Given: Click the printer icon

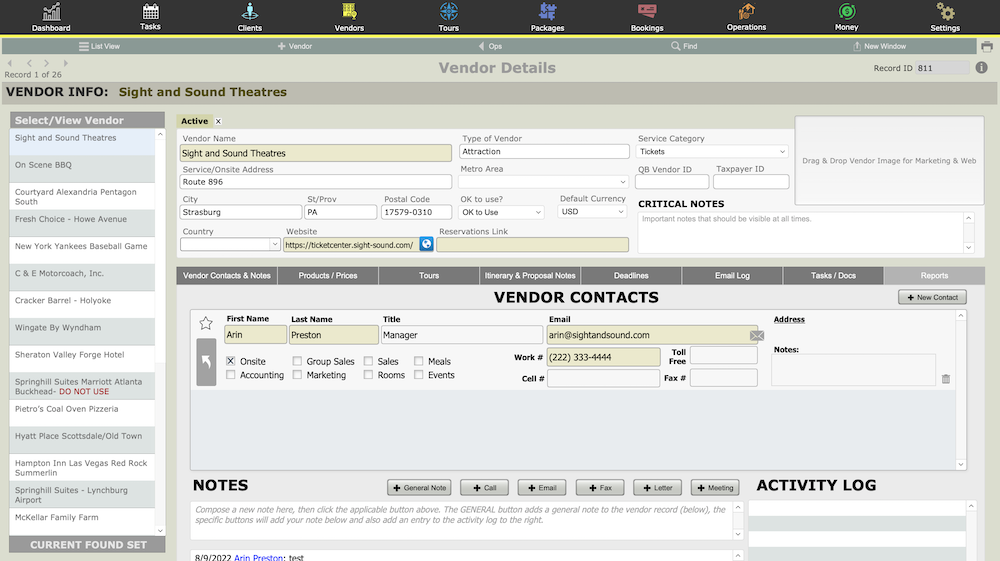Looking at the screenshot, I should click(987, 47).
